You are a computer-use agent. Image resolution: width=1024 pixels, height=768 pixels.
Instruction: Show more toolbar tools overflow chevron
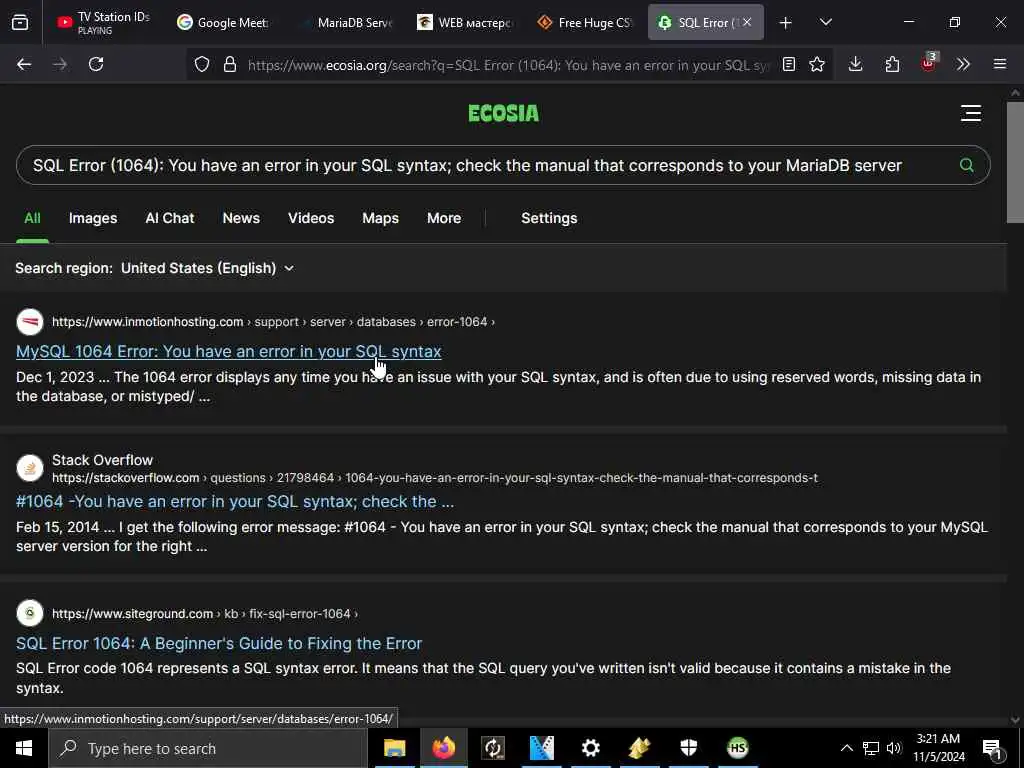963,64
